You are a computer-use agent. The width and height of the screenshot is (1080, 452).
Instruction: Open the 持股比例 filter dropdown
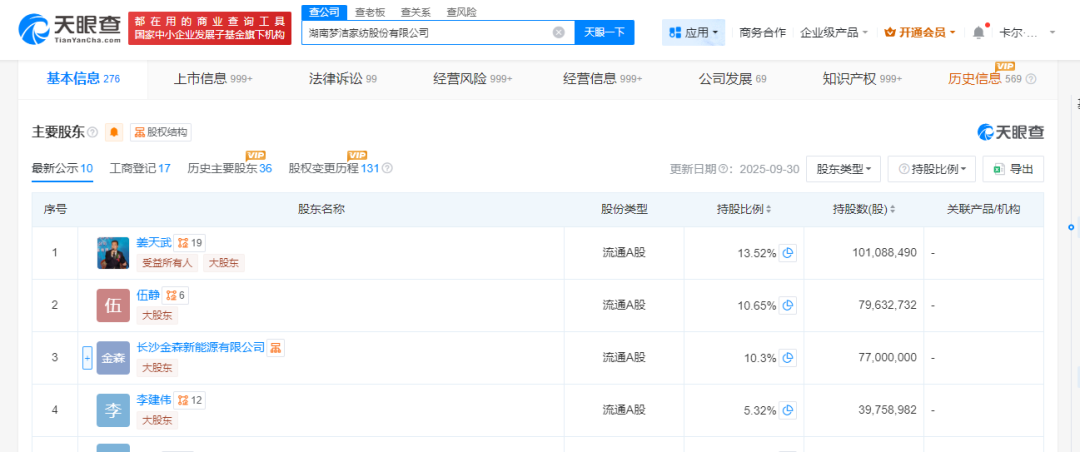point(931,169)
